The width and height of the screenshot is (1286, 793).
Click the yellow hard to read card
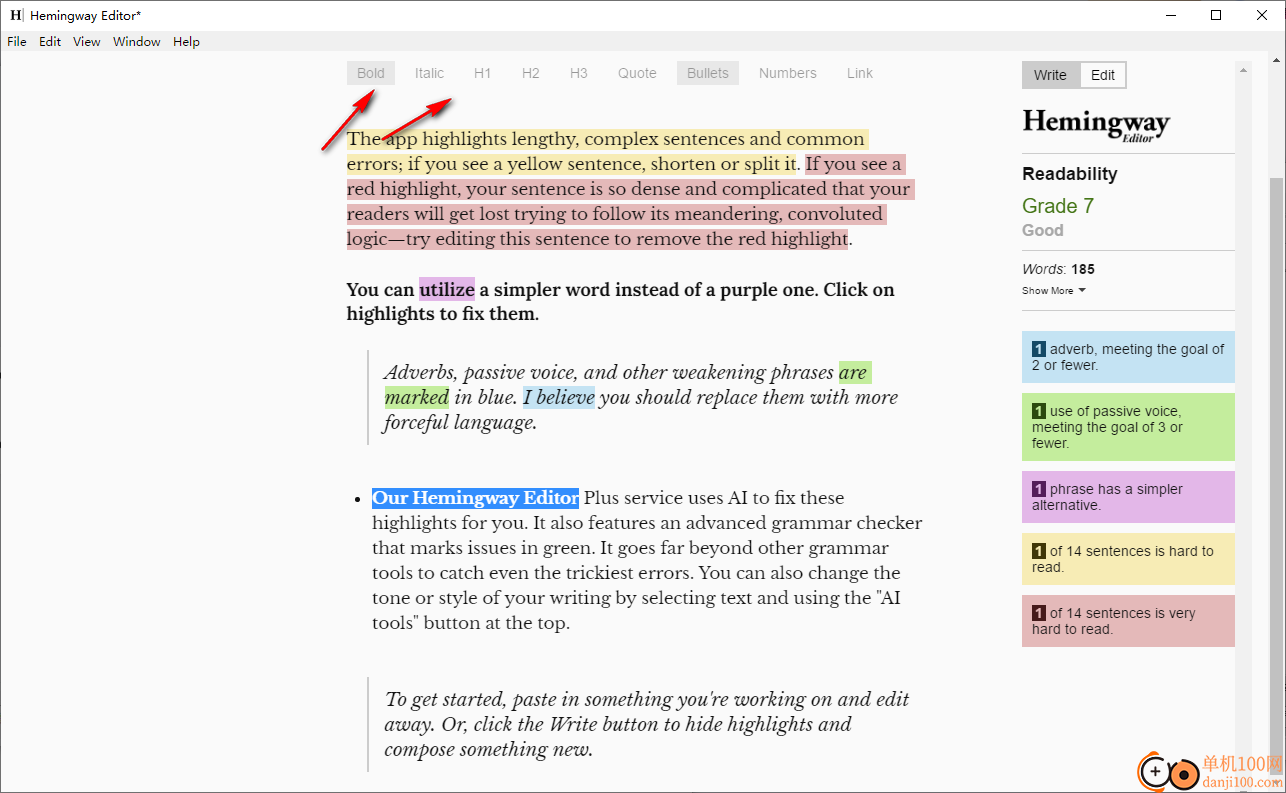[1128, 559]
